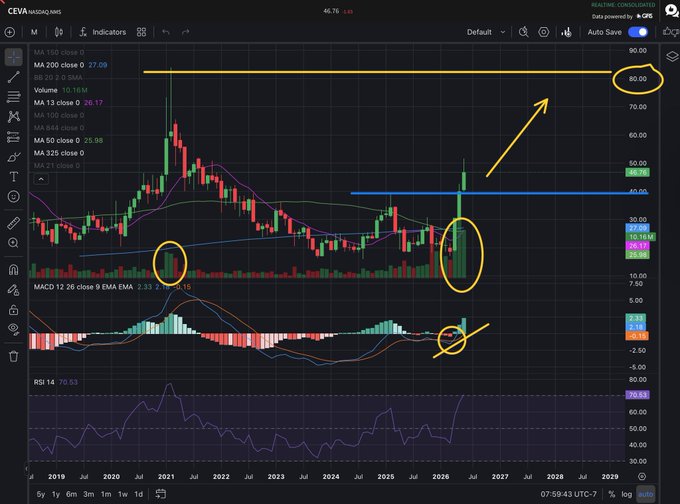The image size is (680, 504).
Task: Undo the last chart action
Action: pyautogui.click(x=166, y=32)
